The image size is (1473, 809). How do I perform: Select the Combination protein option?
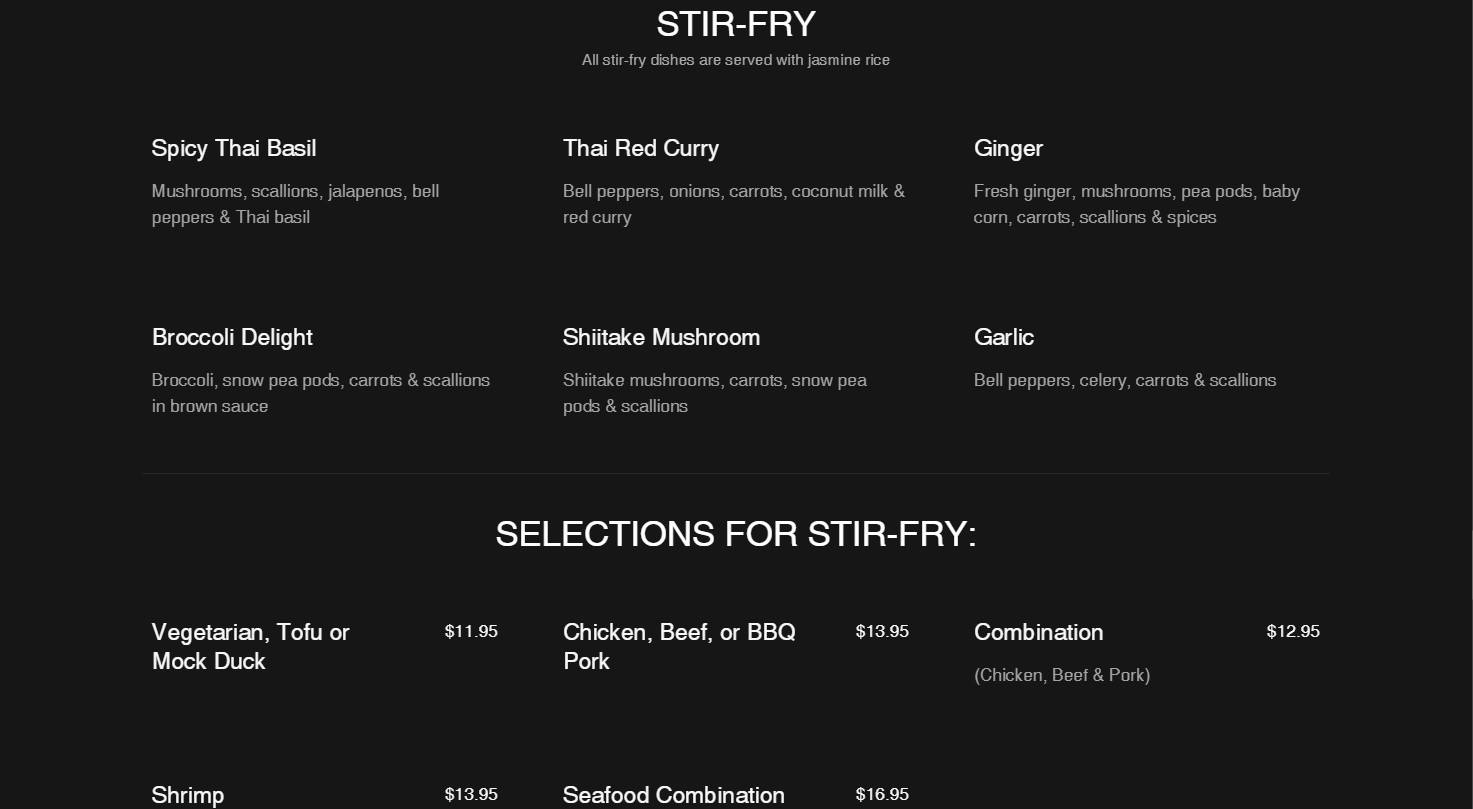1039,632
